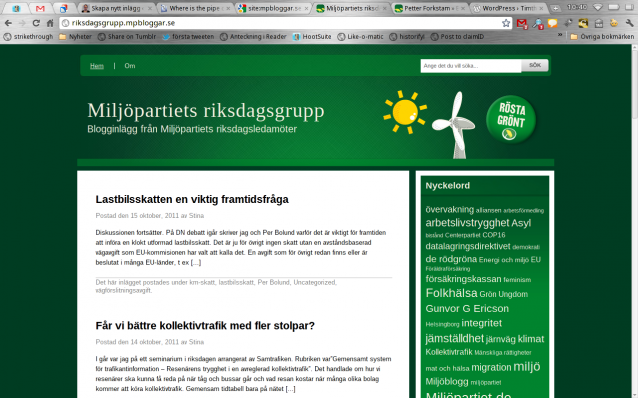Reload the current page
Image resolution: width=638 pixels, height=398 pixels.
[x=36, y=23]
